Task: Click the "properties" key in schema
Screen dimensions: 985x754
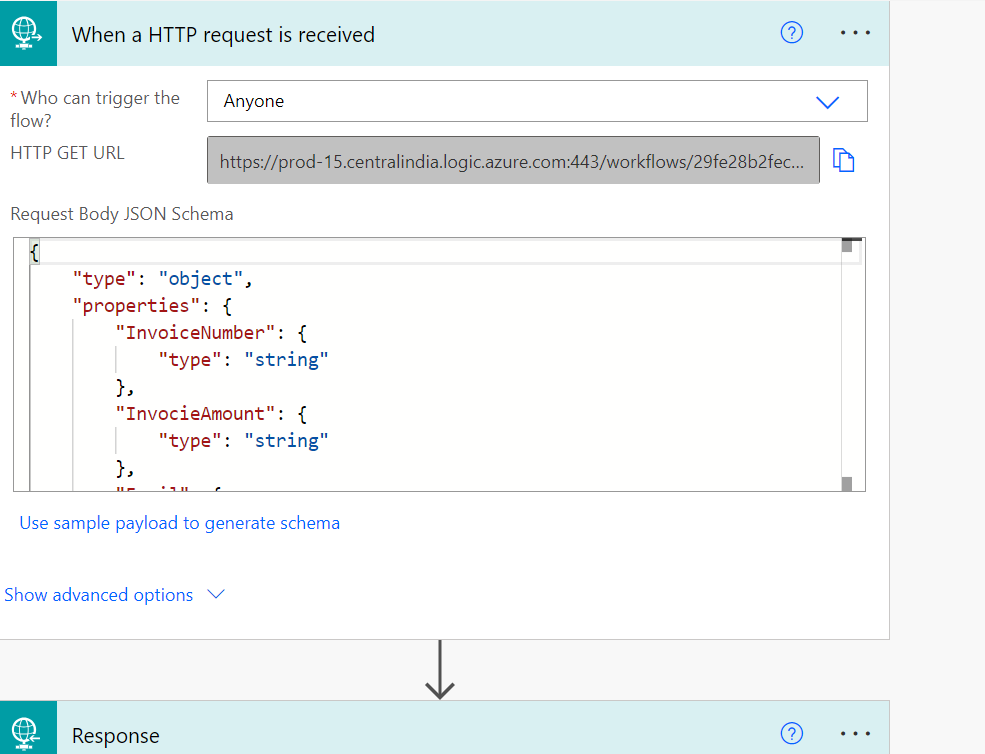Action: tap(136, 306)
